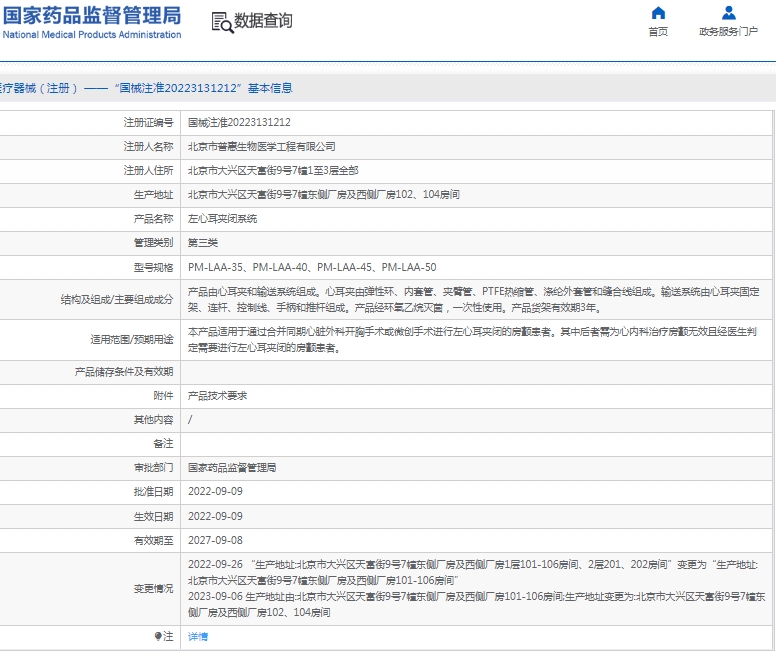This screenshot has width=776, height=656.
Task: Click the 注册人名称 label
Action: (x=148, y=147)
